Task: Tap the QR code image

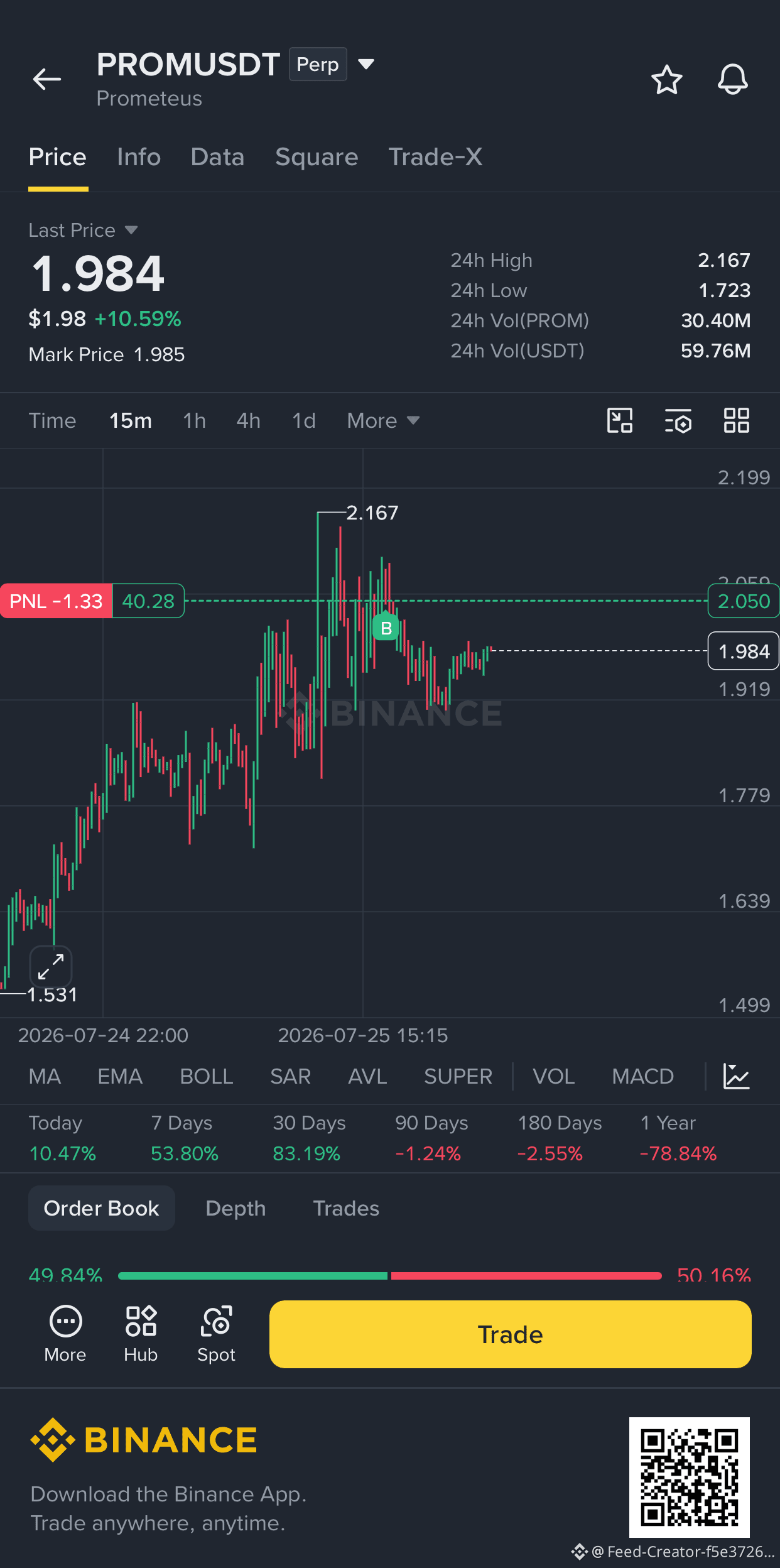Action: (689, 1477)
